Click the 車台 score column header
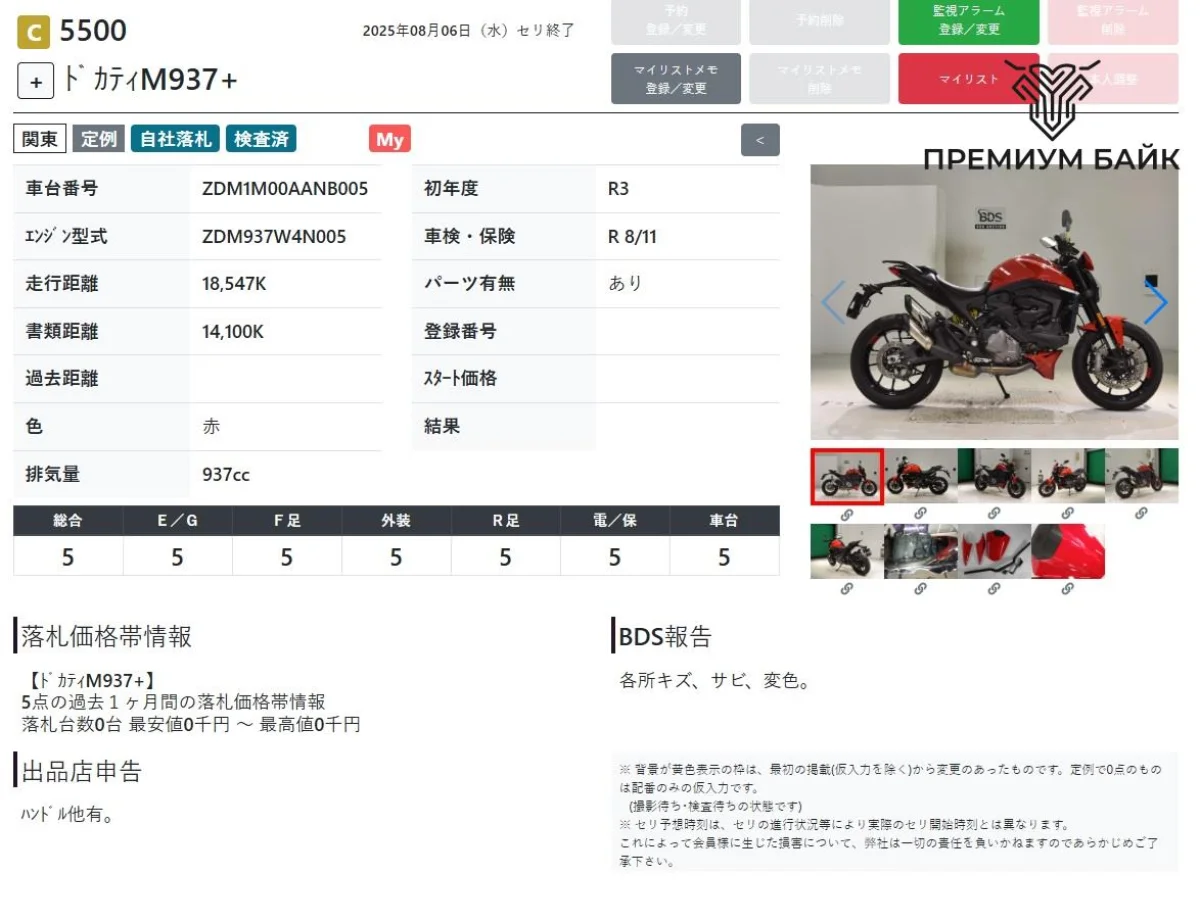Screen dimensions: 1200x922 [724, 521]
